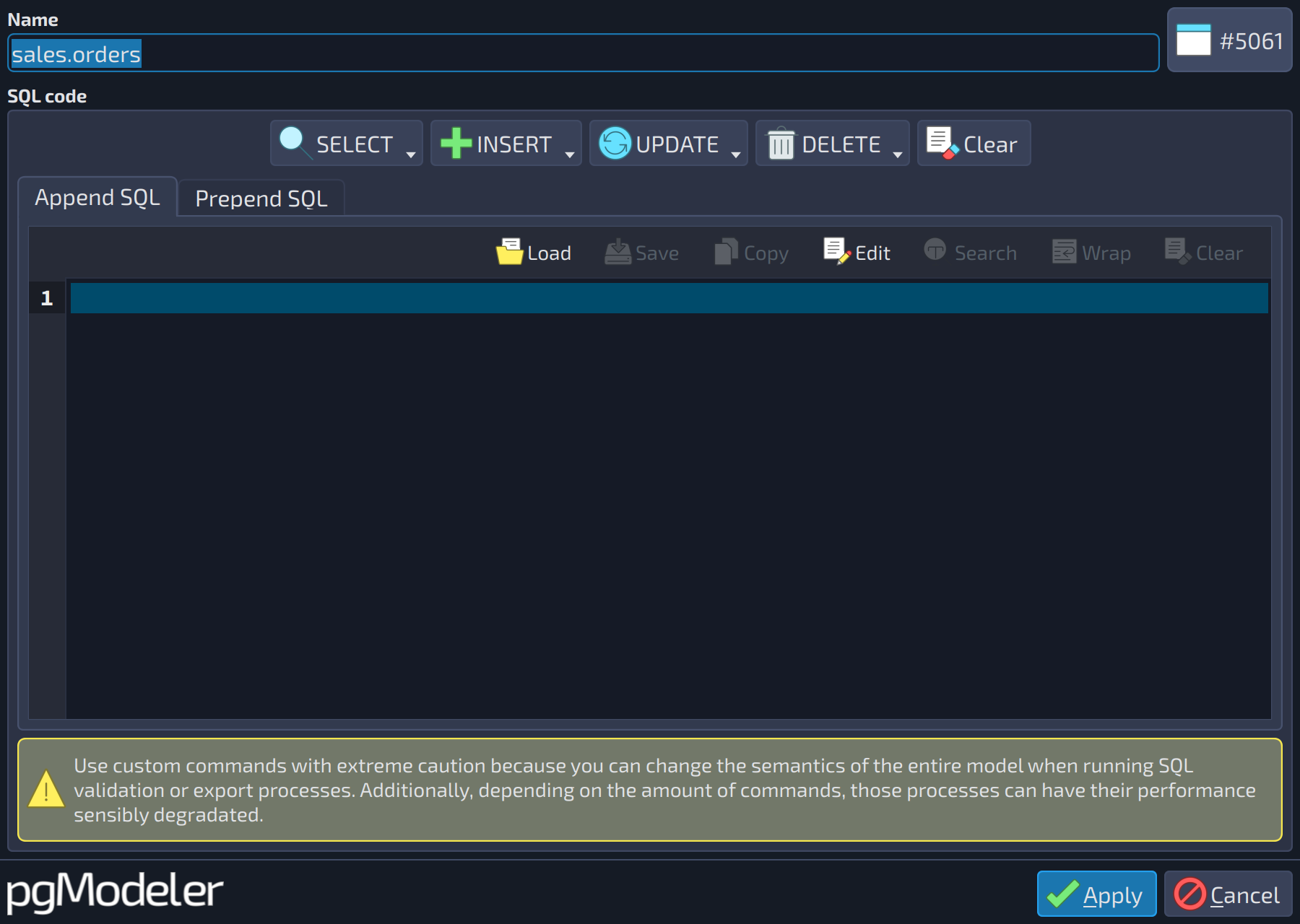The image size is (1300, 924).
Task: Cancel the dialog
Action: (x=1228, y=894)
